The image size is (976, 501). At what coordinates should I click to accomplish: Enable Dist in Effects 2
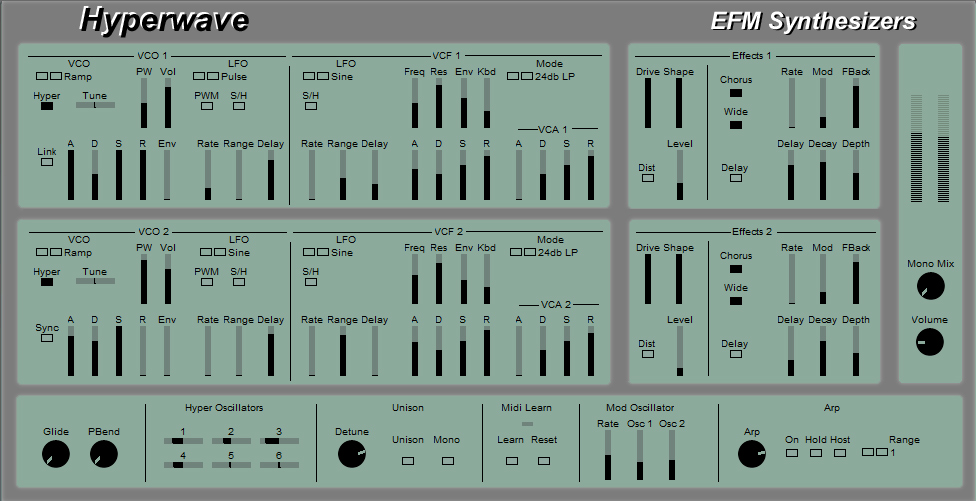[648, 354]
